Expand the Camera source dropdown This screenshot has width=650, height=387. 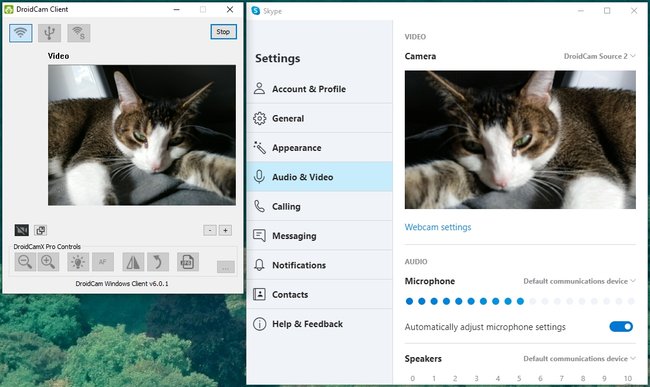pyautogui.click(x=599, y=56)
